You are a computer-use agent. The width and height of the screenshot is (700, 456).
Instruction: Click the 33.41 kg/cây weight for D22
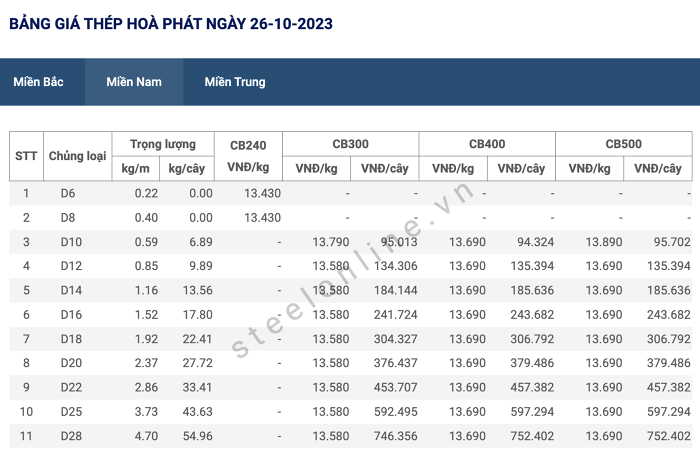pos(198,387)
